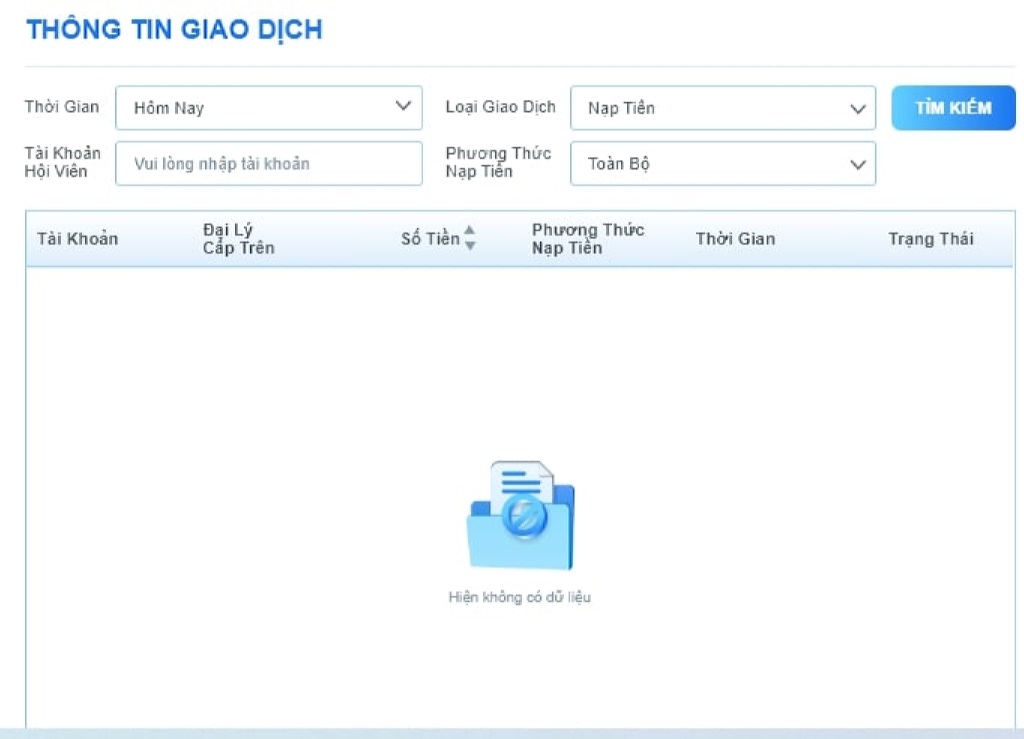Viewport: 1024px width, 739px height.
Task: Select the Tài Khoản Hội Viên input box
Action: (268, 163)
